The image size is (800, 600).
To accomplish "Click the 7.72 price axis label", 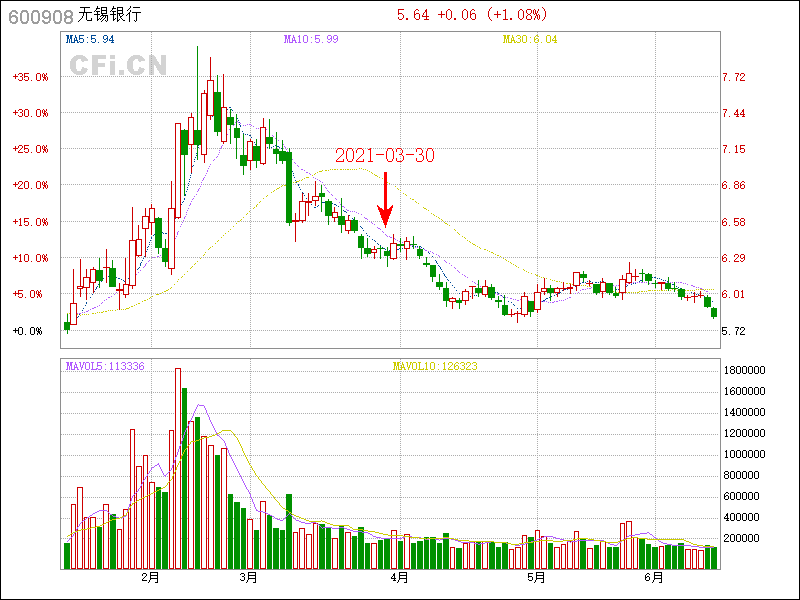I will point(734,77).
